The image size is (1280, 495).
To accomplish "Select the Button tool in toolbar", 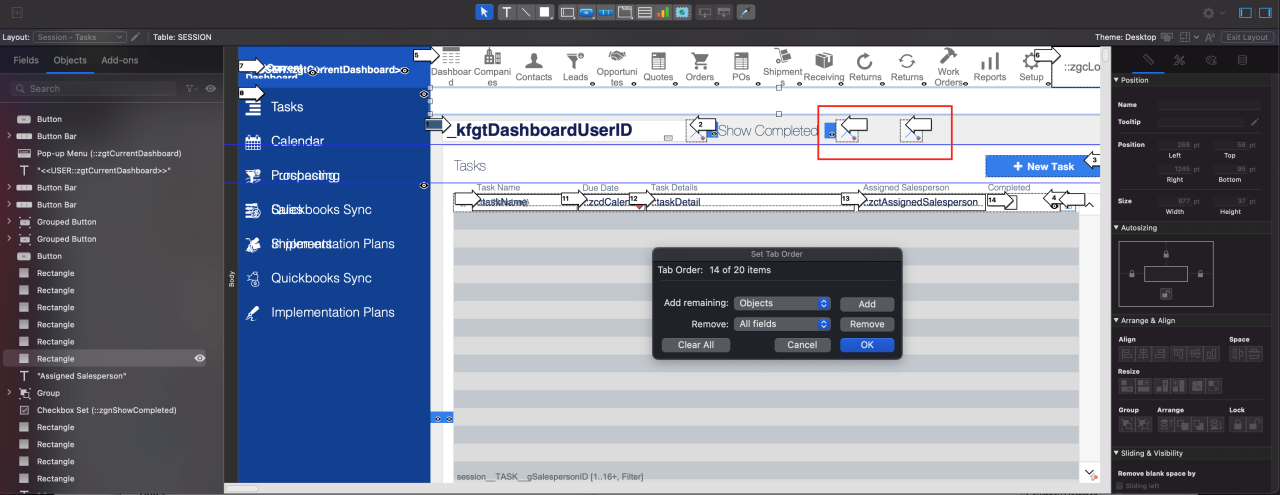I will (586, 12).
